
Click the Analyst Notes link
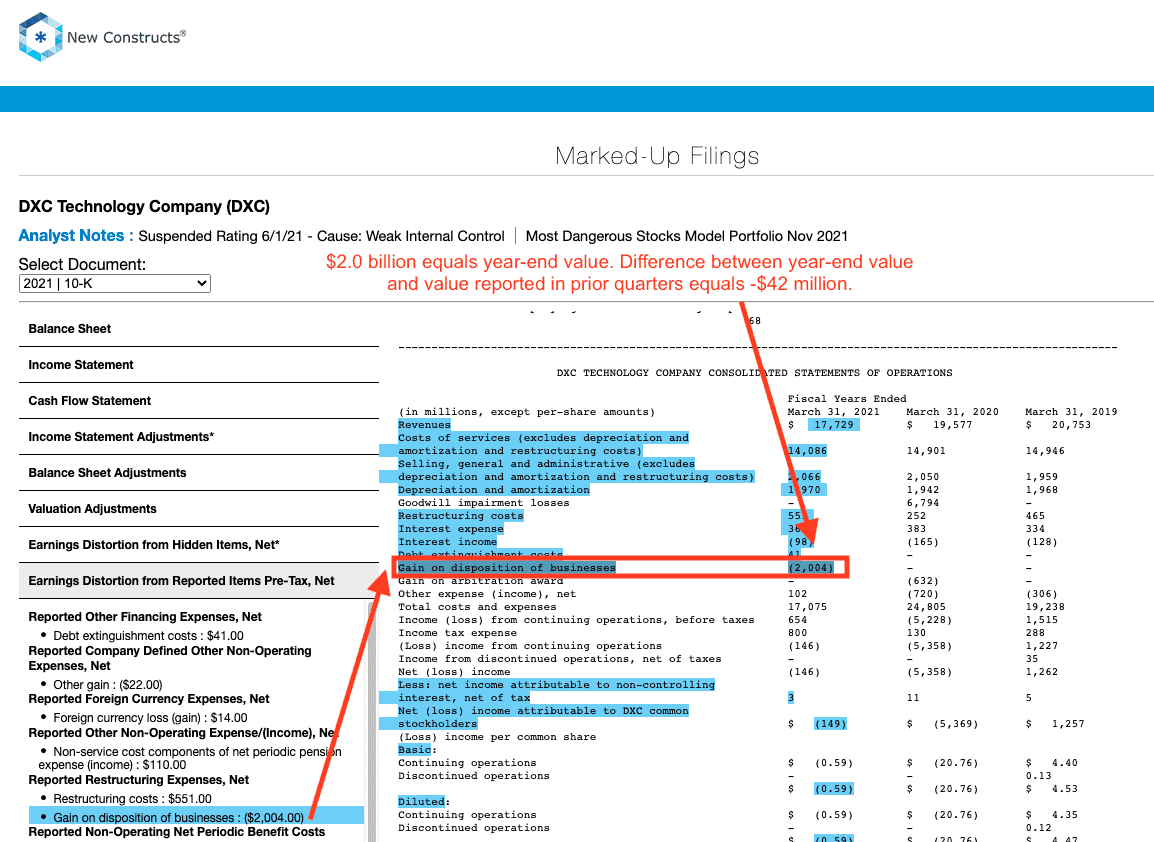76,236
